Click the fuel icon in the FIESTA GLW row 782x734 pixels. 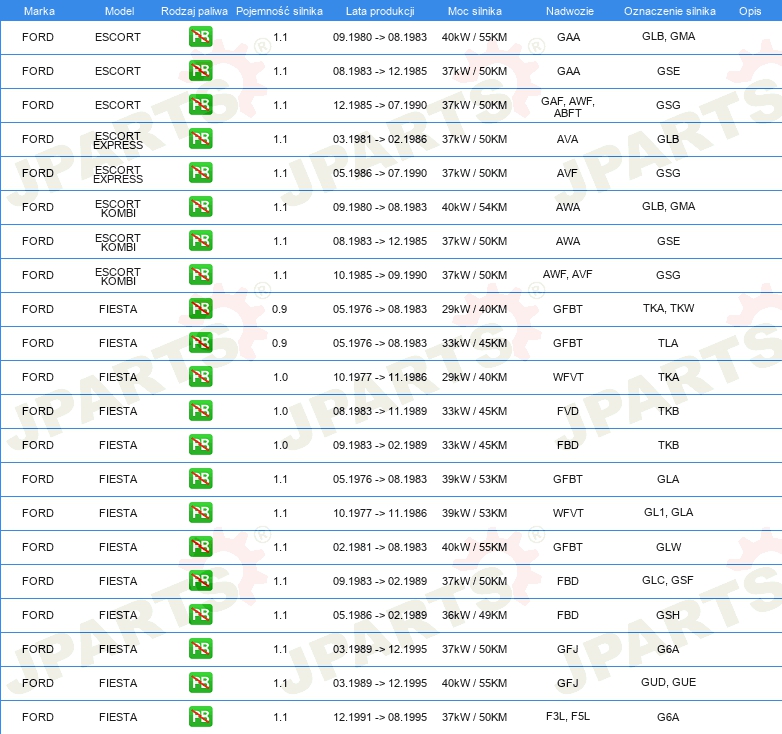(200, 547)
